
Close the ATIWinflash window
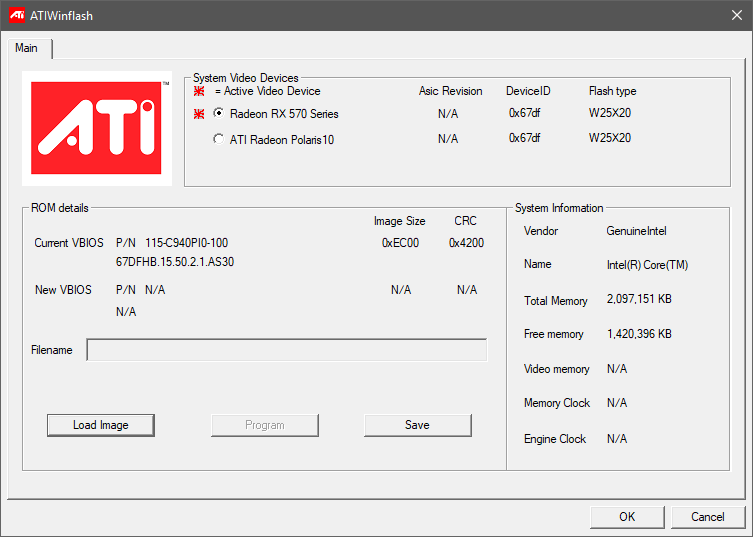737,15
